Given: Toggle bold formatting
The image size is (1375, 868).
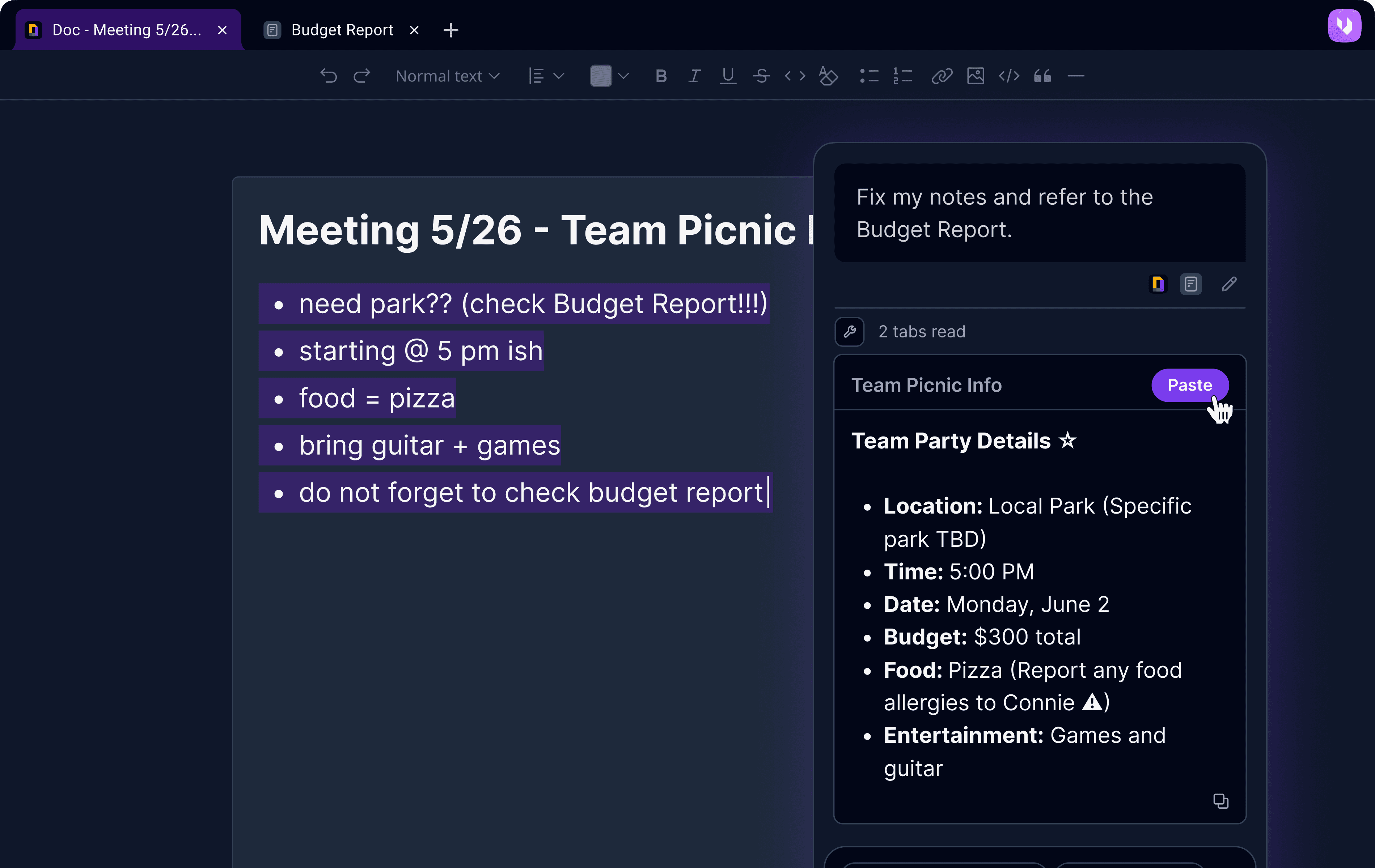Looking at the screenshot, I should 661,76.
